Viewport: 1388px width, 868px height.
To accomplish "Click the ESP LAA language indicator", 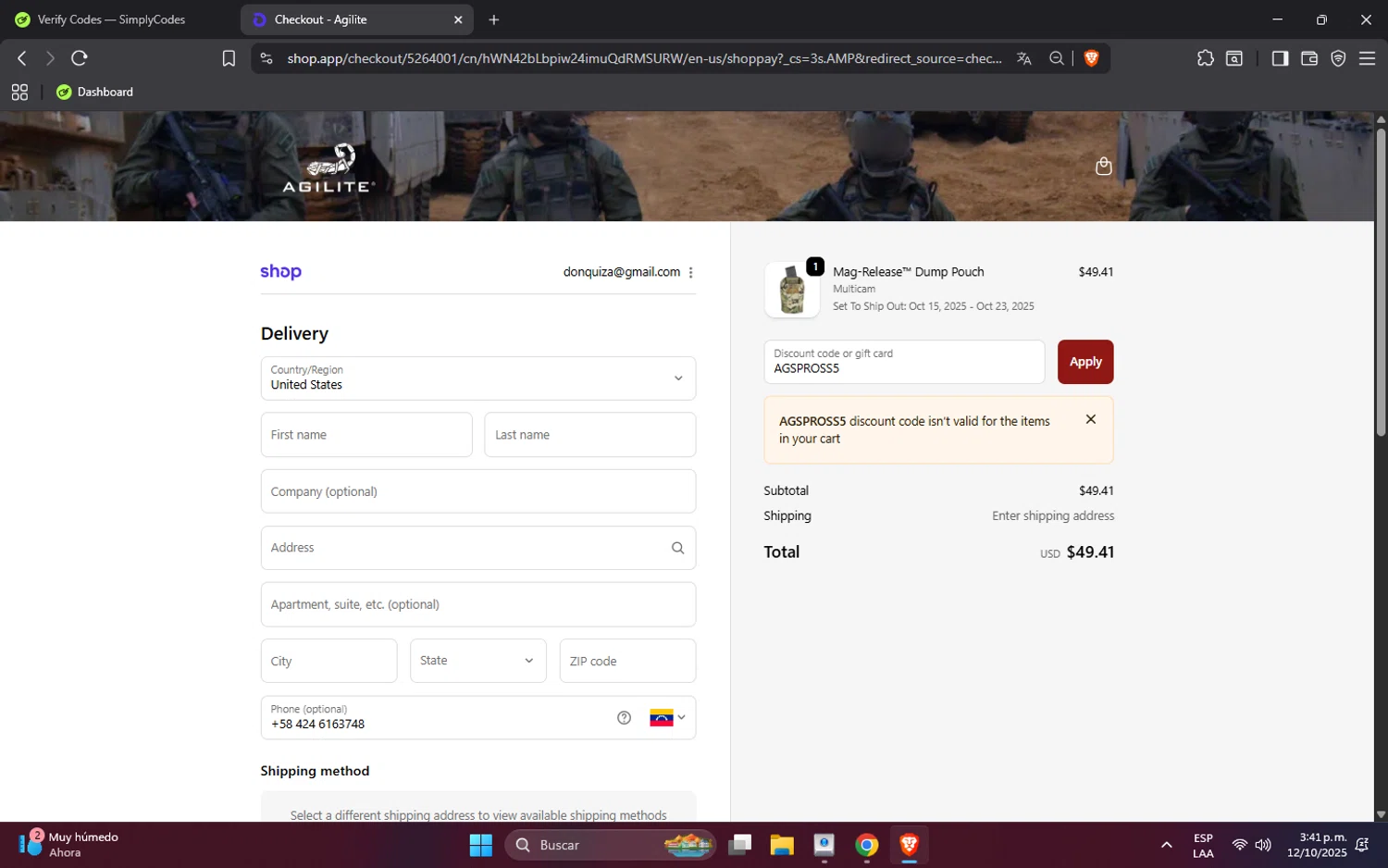I will point(1203,845).
